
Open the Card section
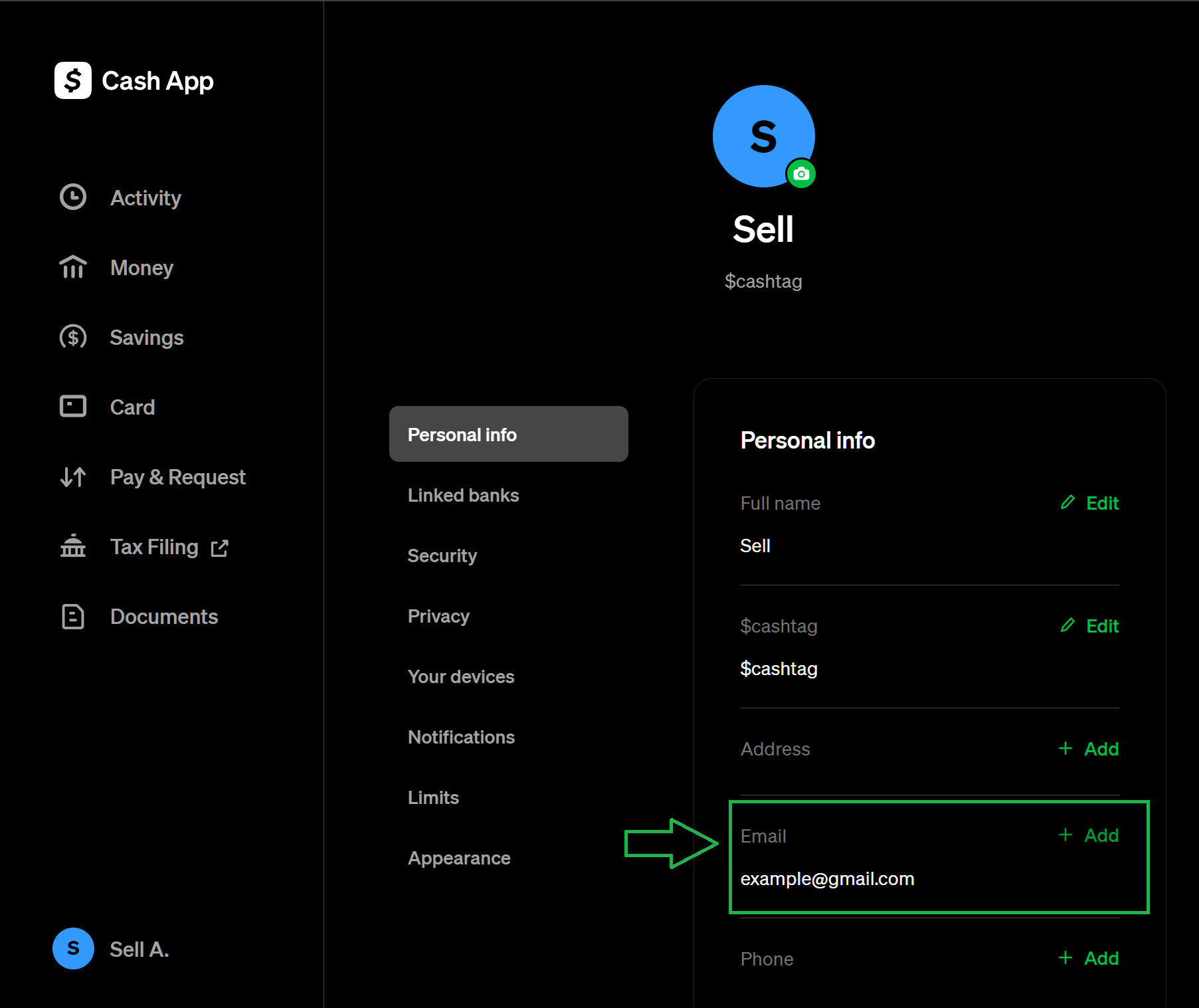[132, 407]
